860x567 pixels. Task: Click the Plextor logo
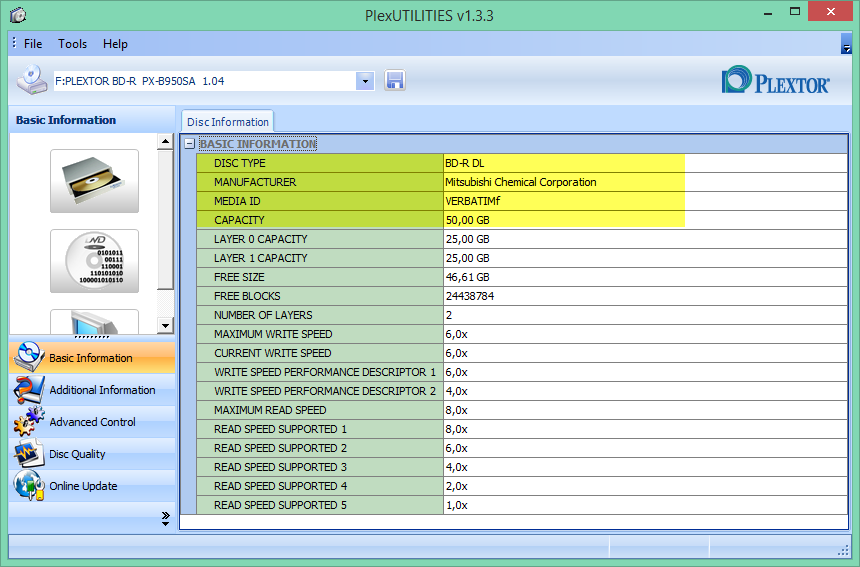(x=775, y=81)
